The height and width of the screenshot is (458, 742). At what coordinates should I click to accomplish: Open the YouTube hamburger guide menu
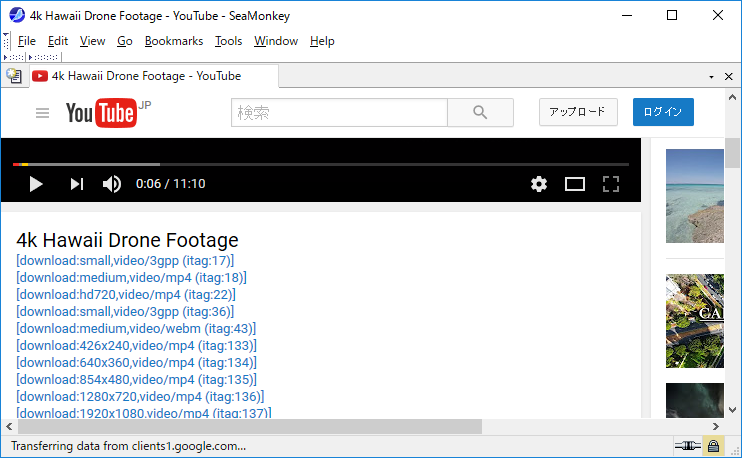(x=43, y=113)
